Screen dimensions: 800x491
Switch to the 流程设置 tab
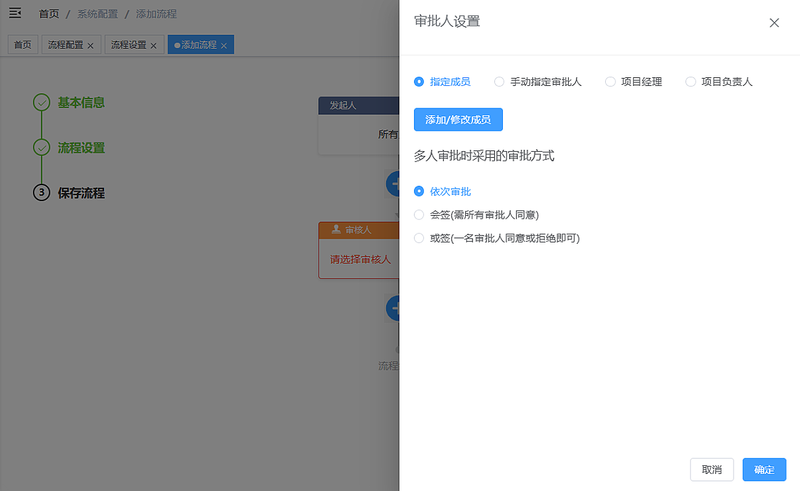pyautogui.click(x=129, y=45)
